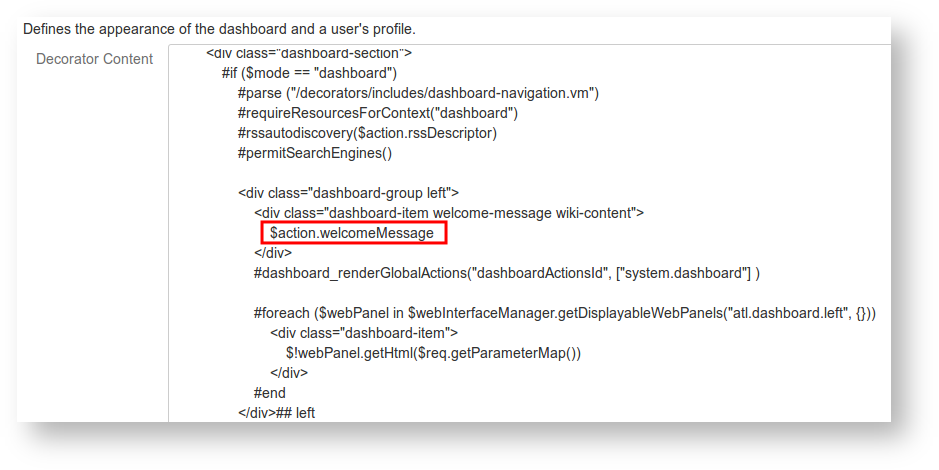Click the description text about dashboard appearance
Viewport: 939px width, 470px height.
tap(219, 28)
